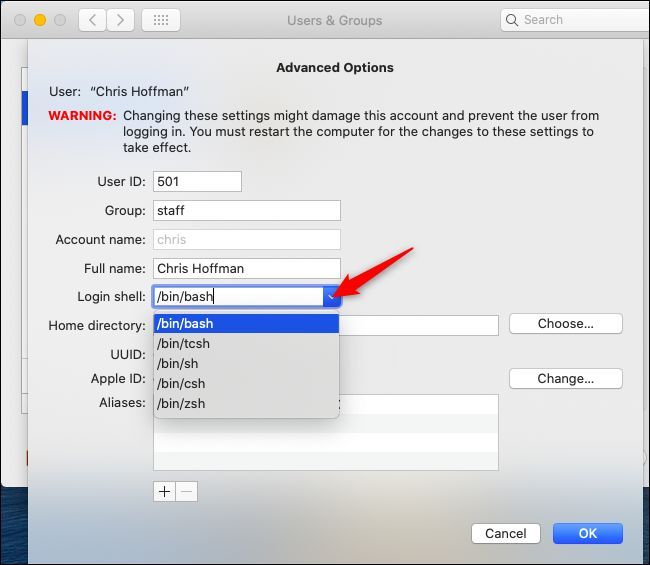Open the show-all preferences grid

click(161, 19)
